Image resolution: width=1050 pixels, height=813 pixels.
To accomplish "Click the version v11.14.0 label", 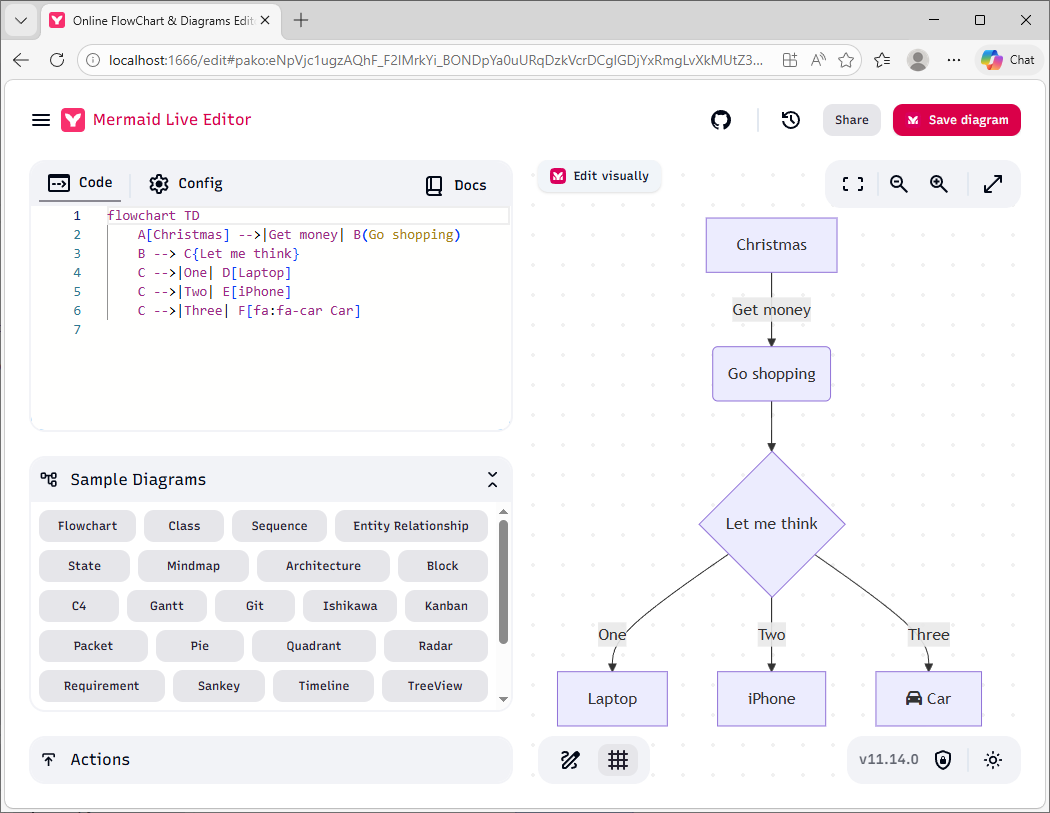I will point(889,759).
